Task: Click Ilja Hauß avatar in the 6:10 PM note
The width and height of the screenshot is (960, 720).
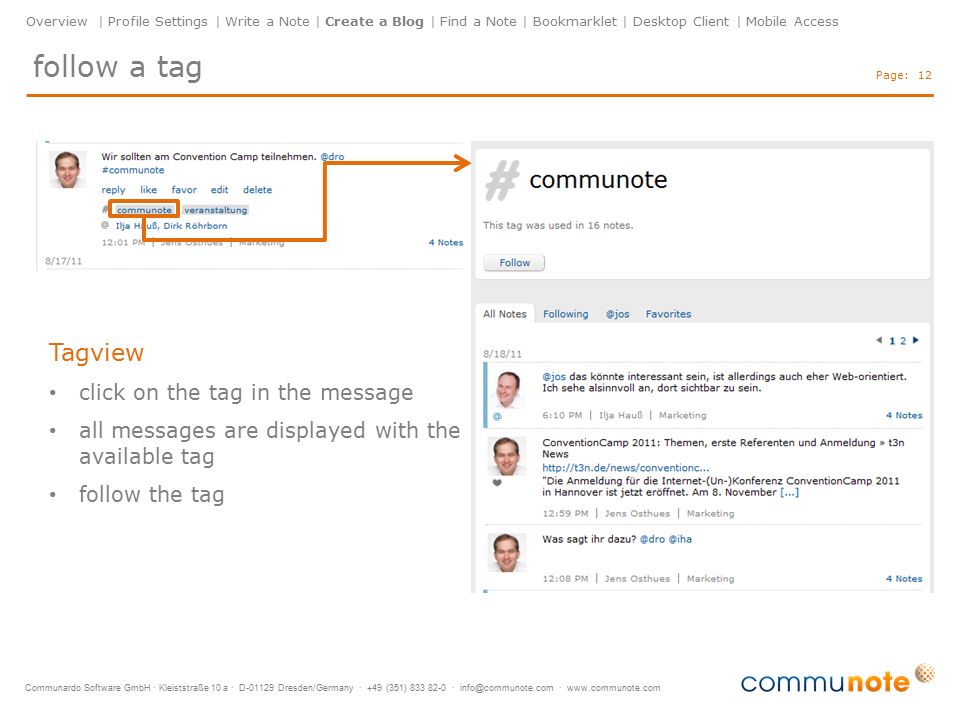Action: click(508, 389)
